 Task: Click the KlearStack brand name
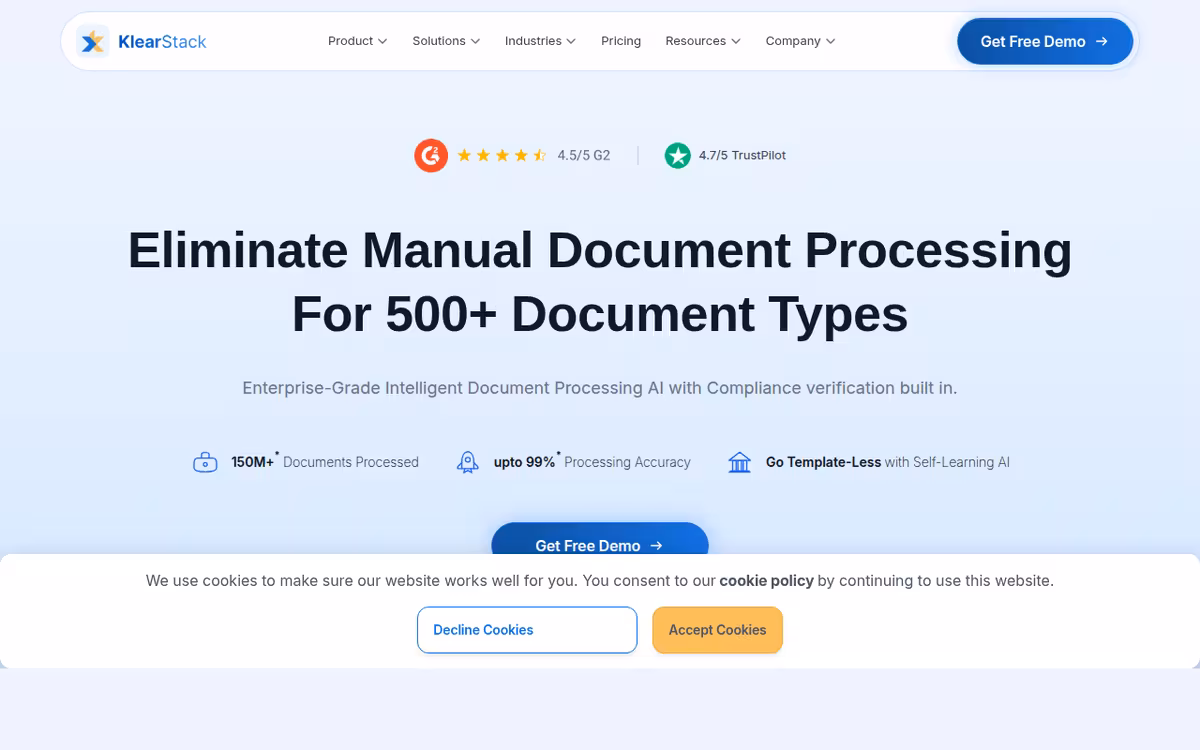[162, 41]
